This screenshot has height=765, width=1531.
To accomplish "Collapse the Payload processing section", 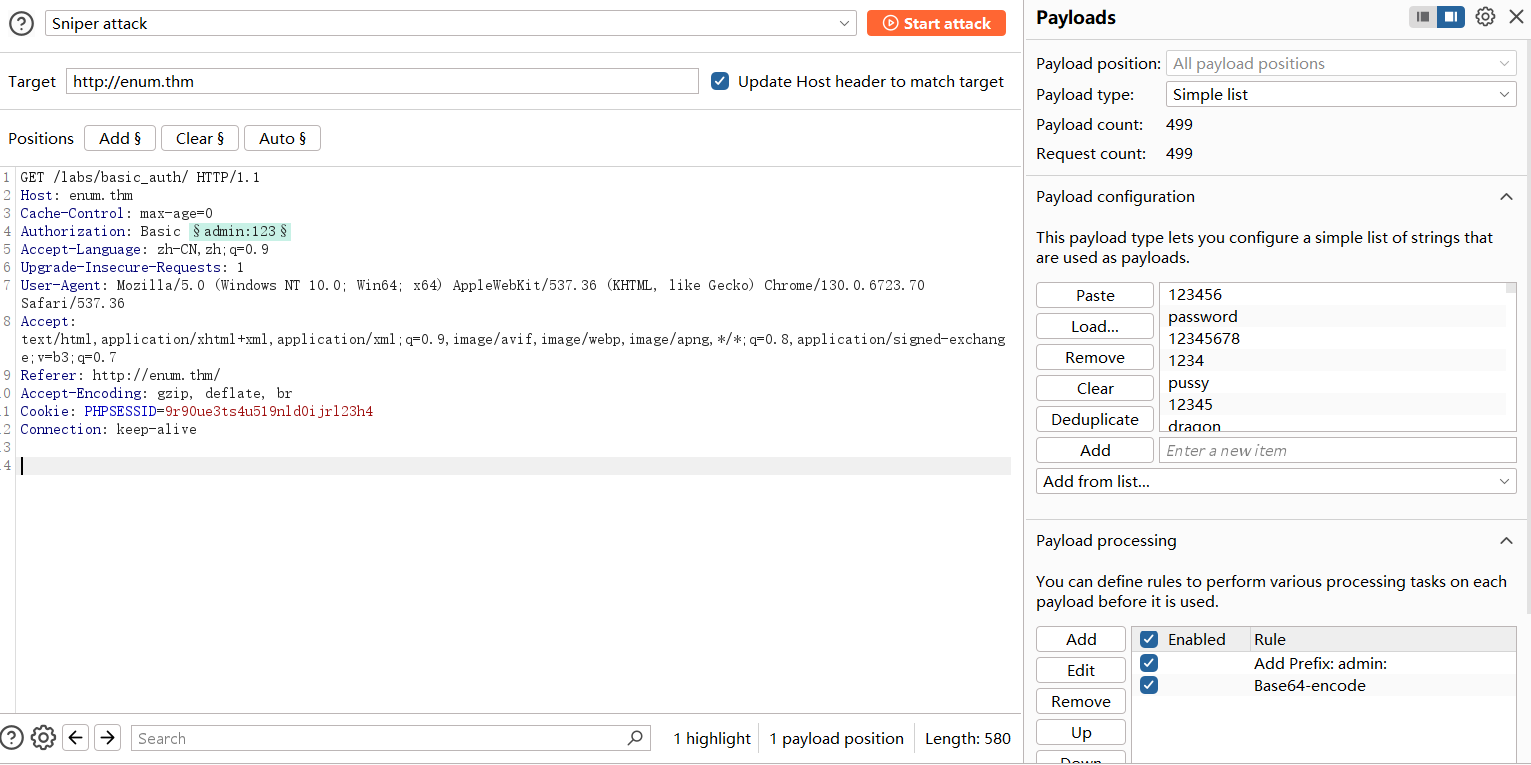I will point(1506,541).
